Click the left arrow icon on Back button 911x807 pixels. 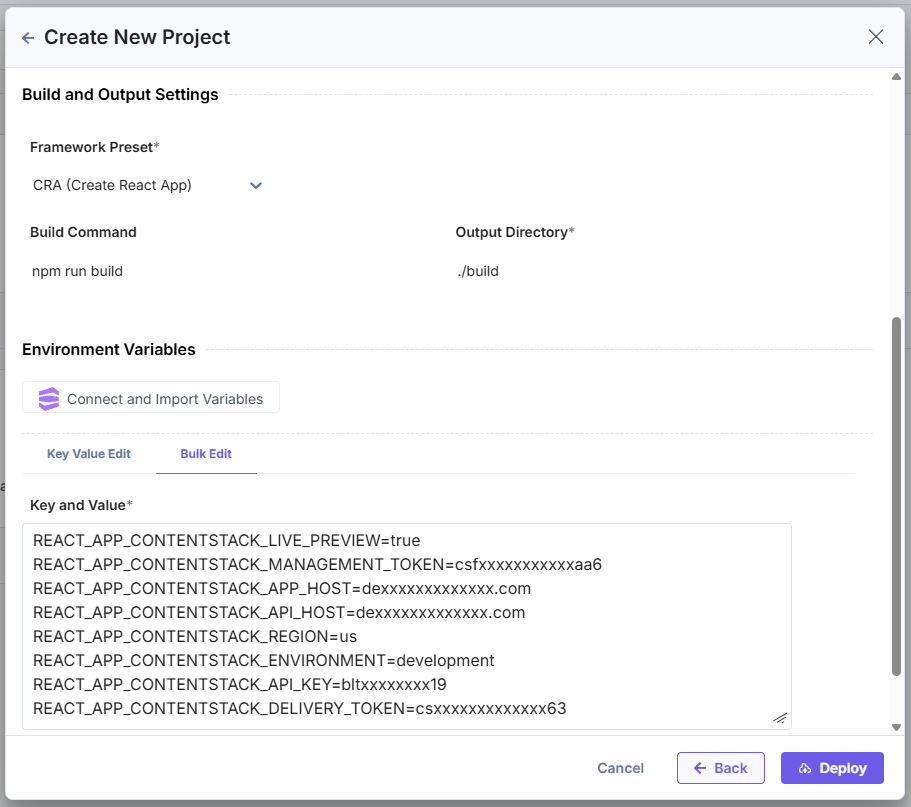[700, 768]
